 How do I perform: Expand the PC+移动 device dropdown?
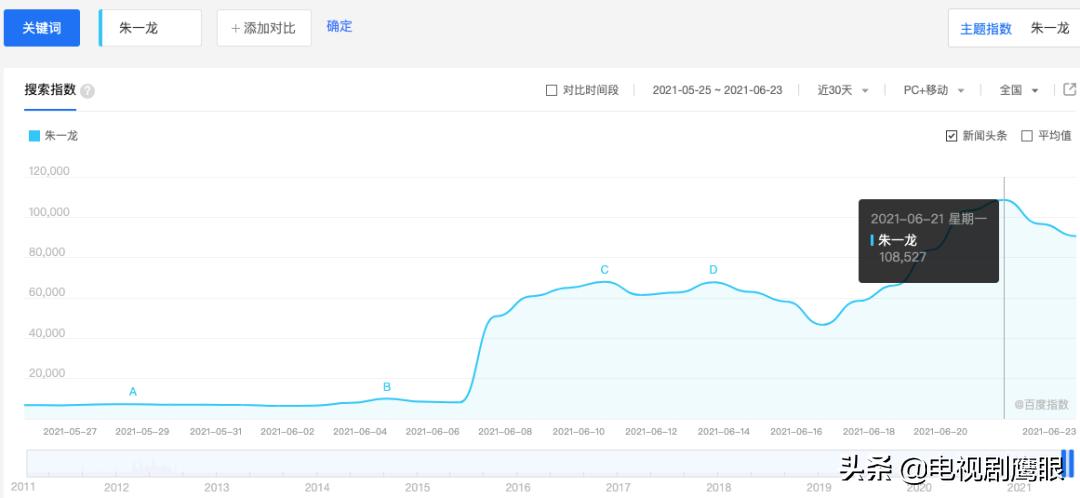pyautogui.click(x=933, y=90)
